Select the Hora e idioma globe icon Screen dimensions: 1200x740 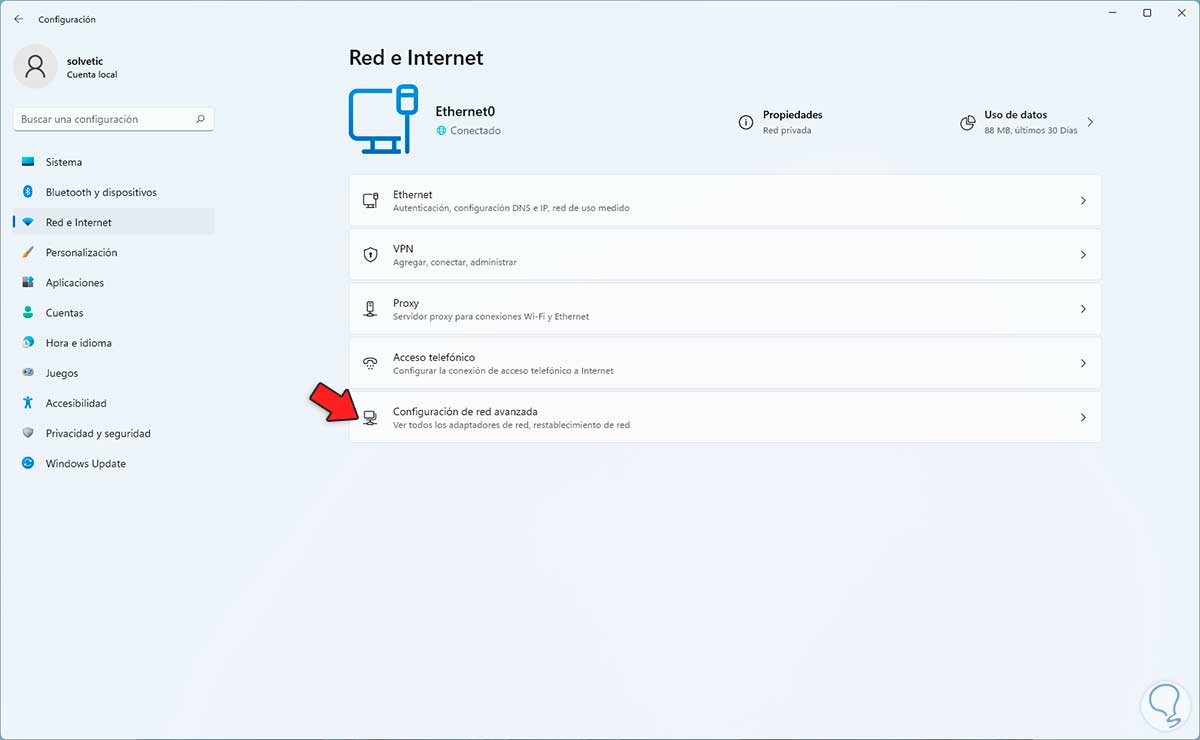[28, 342]
